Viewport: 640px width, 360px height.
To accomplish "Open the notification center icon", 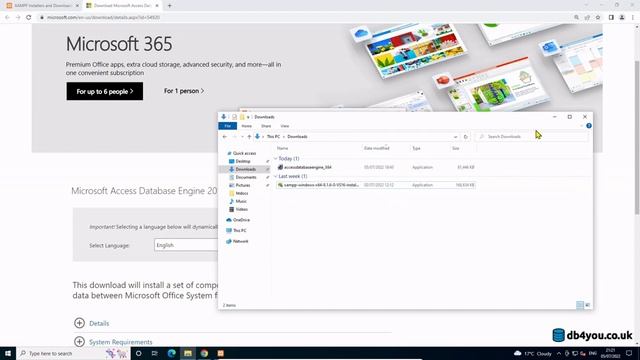I will point(629,353).
